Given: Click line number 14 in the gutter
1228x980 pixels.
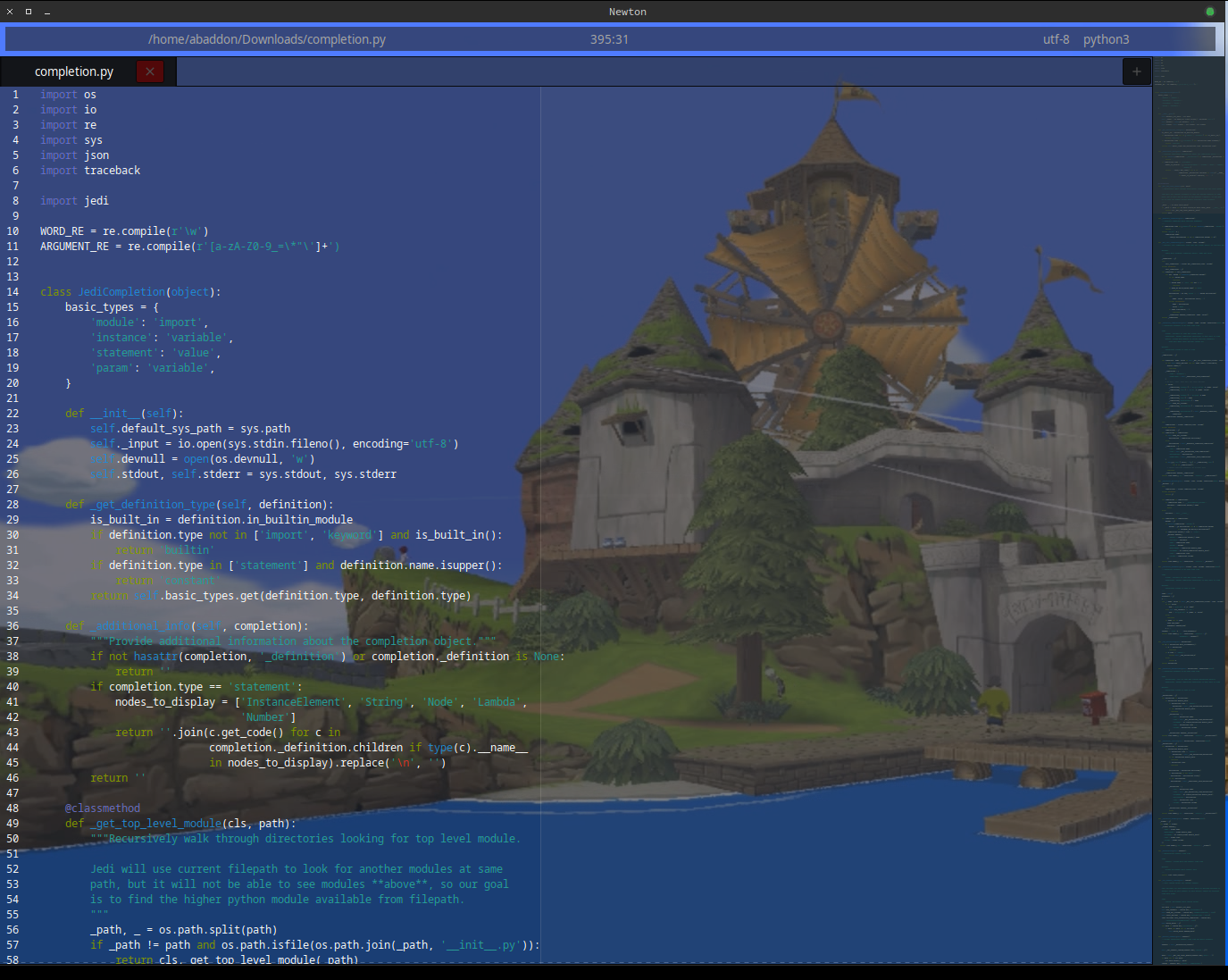Looking at the screenshot, I should (x=13, y=292).
